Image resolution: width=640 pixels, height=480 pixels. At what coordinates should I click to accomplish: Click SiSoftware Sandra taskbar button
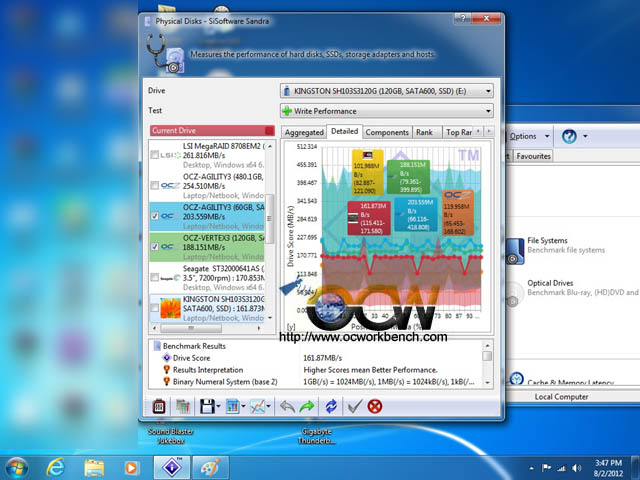(x=171, y=467)
